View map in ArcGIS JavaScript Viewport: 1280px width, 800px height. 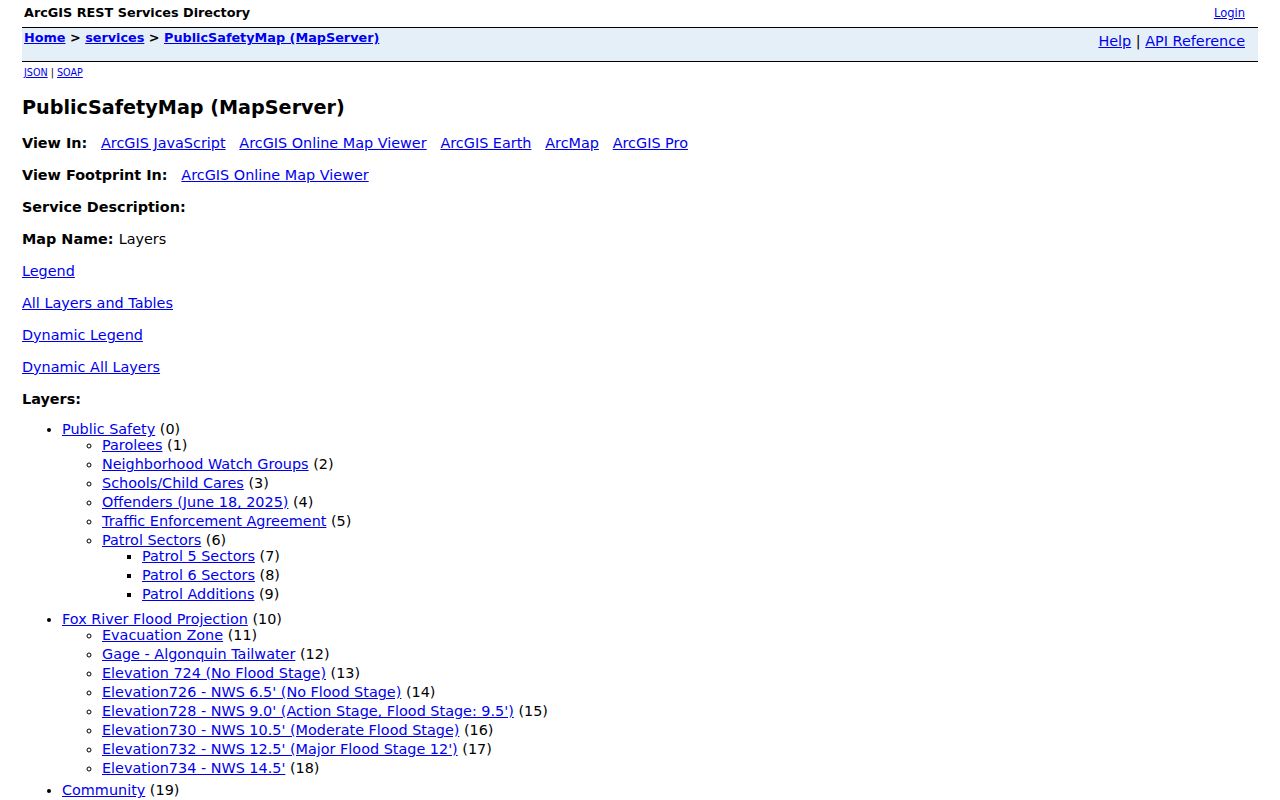[163, 143]
